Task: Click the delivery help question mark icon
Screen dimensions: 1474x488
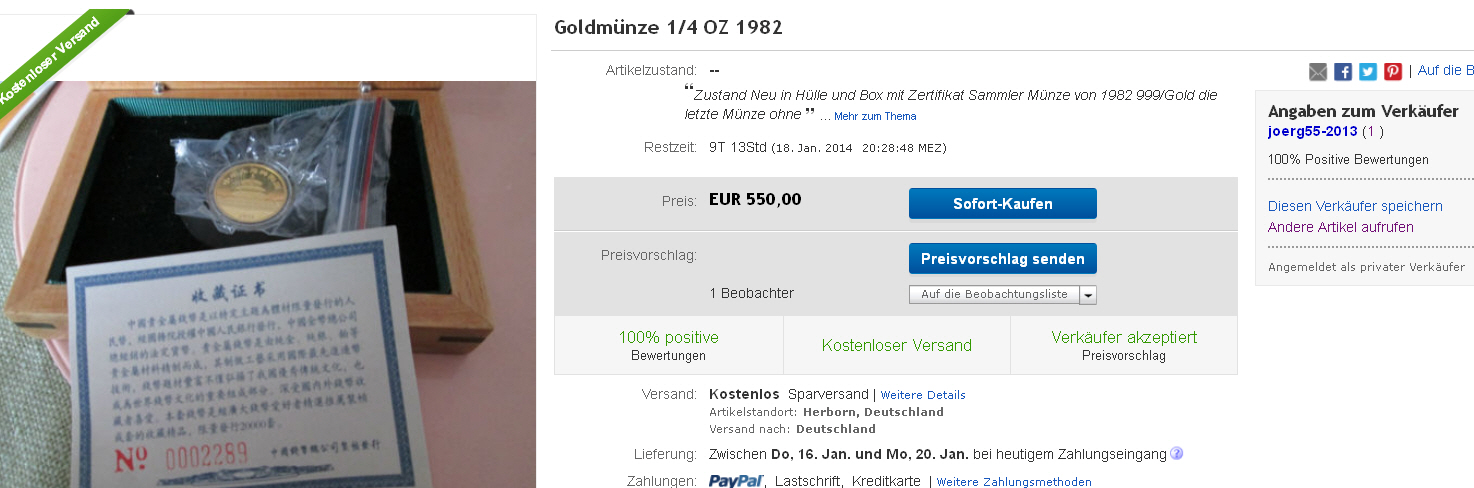Action: pyautogui.click(x=1176, y=454)
